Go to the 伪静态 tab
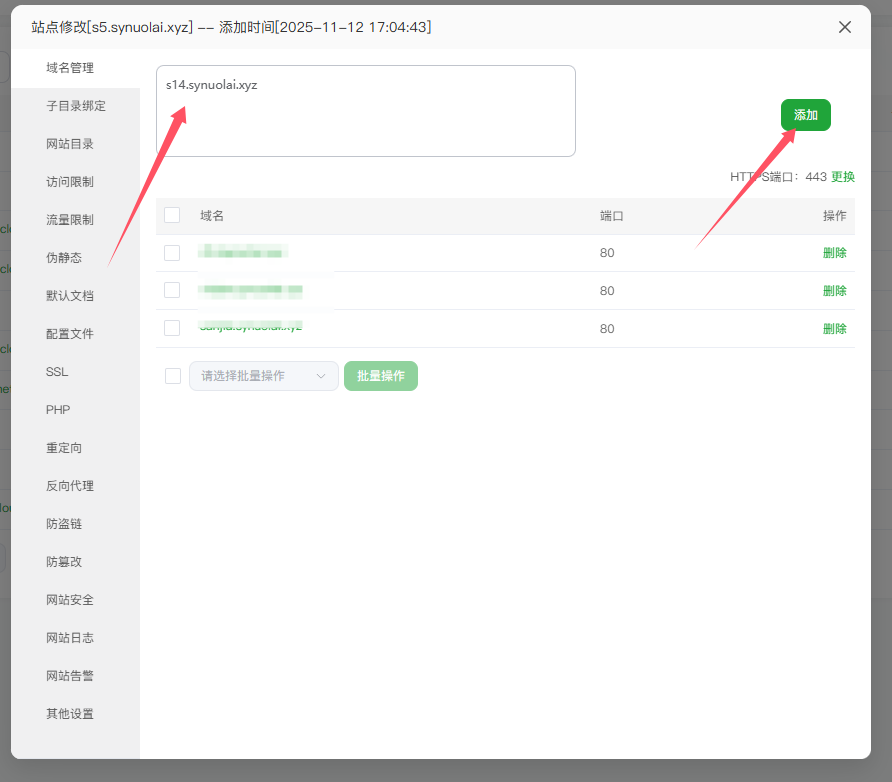Image resolution: width=892 pixels, height=782 pixels. (x=64, y=258)
